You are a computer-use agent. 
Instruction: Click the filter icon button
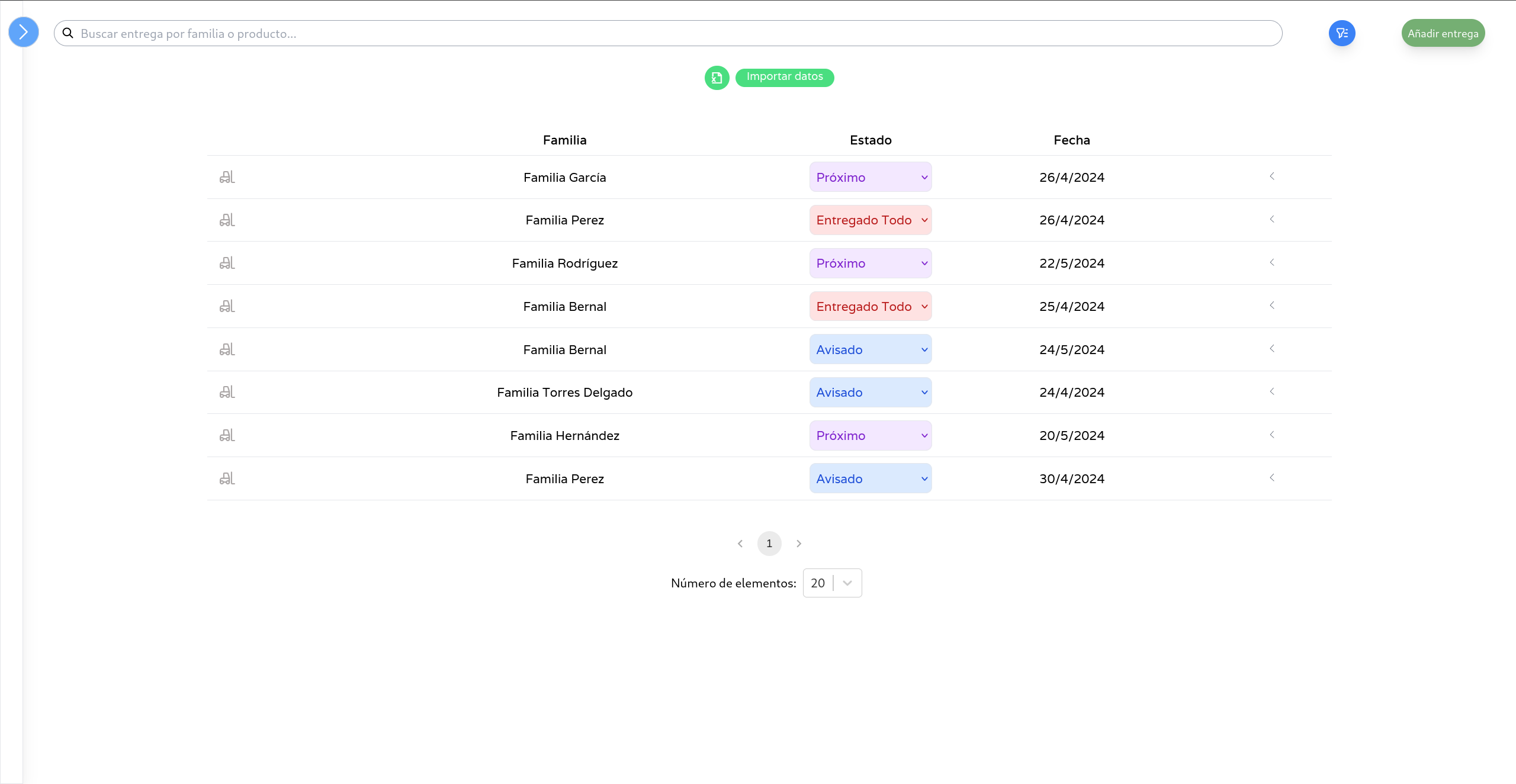point(1342,33)
